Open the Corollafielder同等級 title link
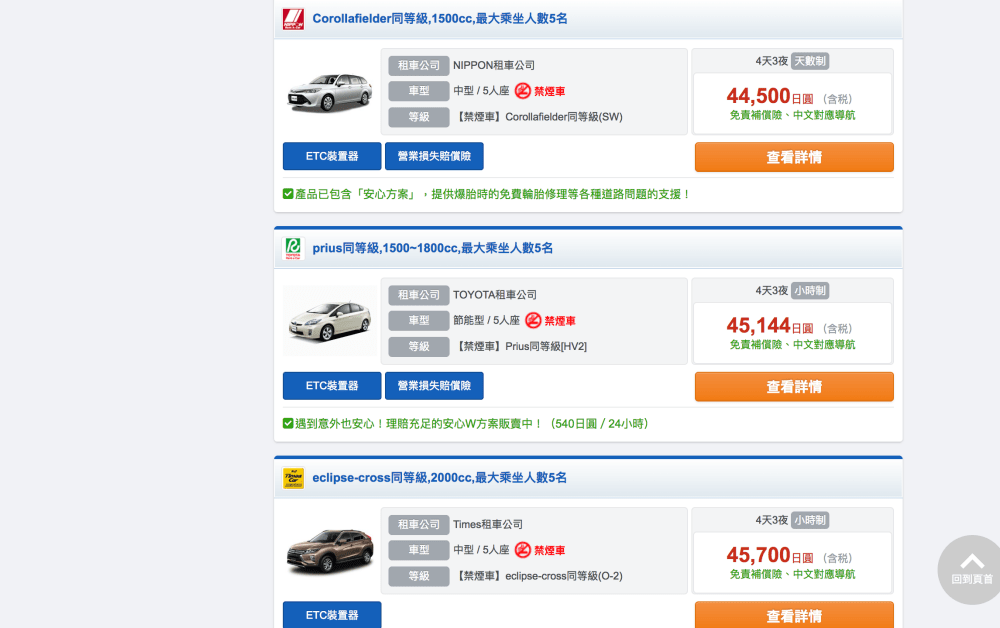The width and height of the screenshot is (1000, 628). click(x=440, y=19)
